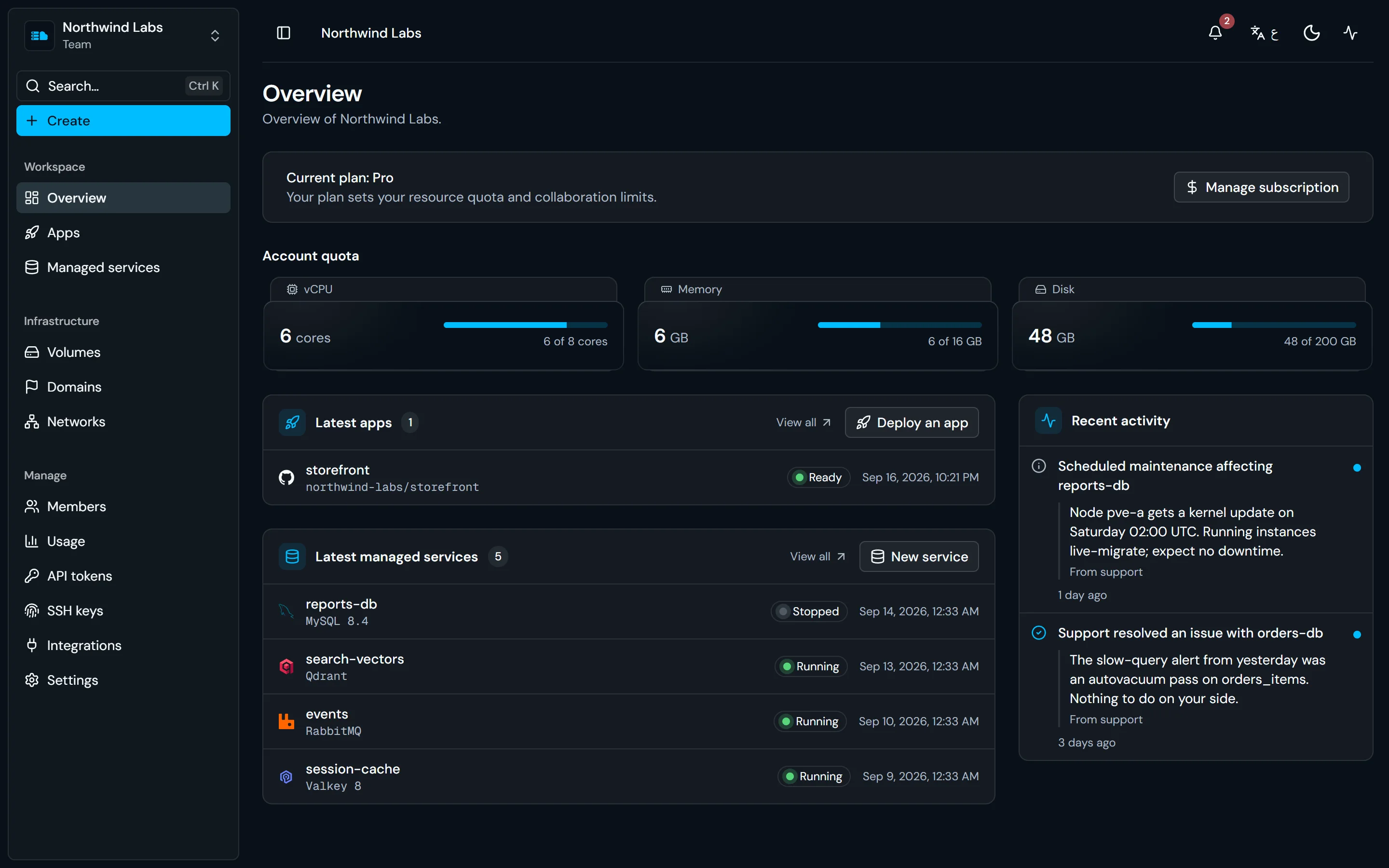Open the notifications bell
Screen dimensions: 1389x868
pyautogui.click(x=1215, y=33)
